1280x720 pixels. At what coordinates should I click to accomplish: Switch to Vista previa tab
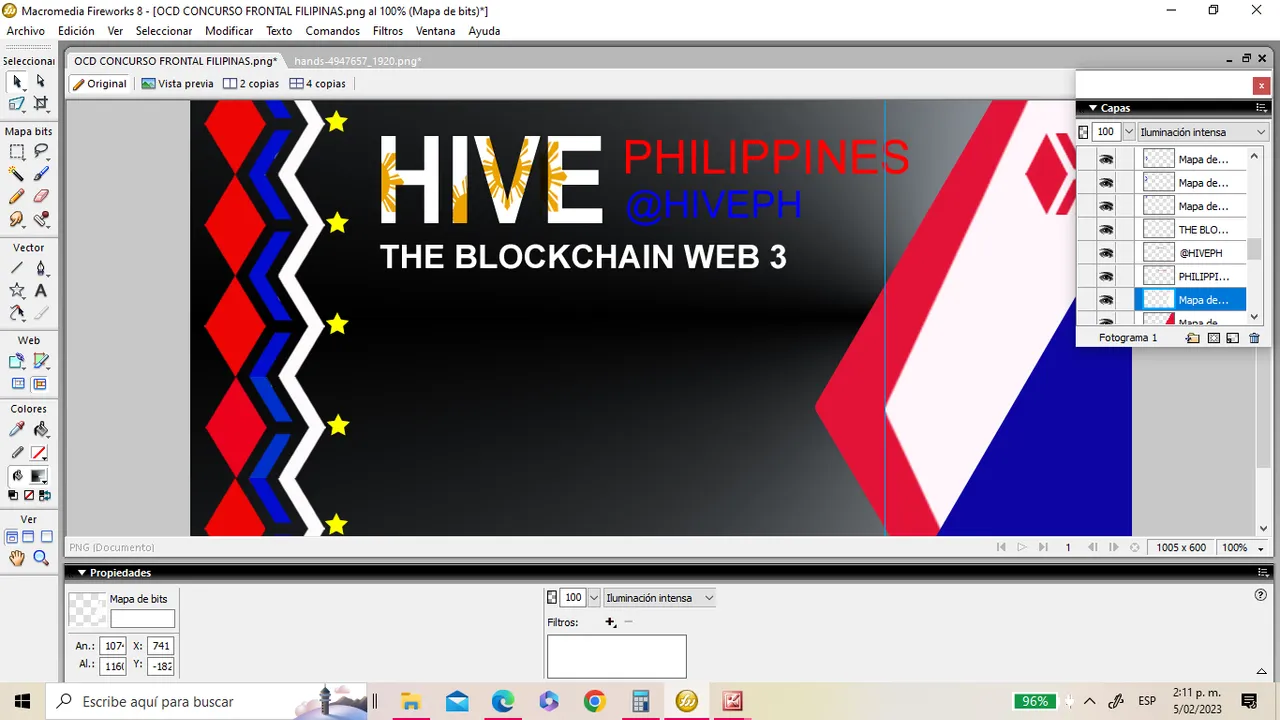177,84
